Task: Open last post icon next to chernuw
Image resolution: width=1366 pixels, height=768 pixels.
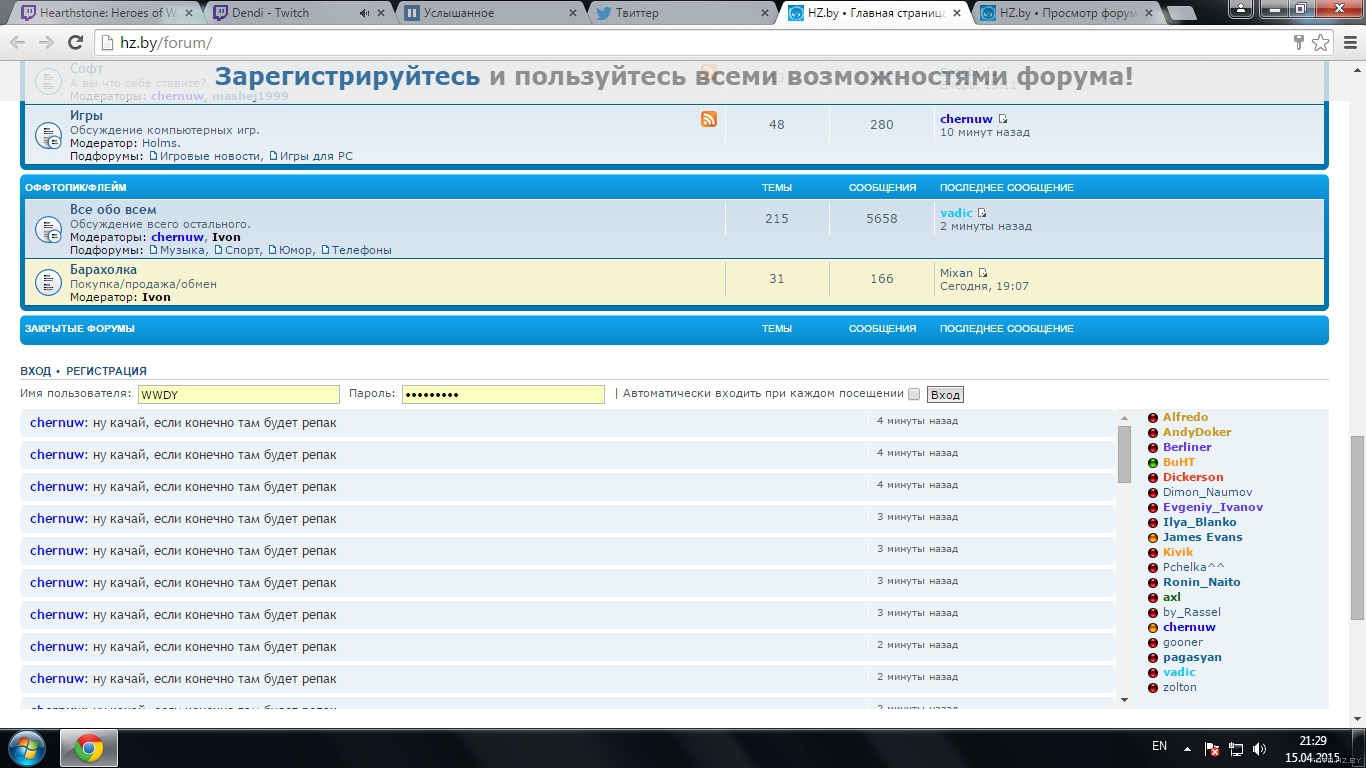Action: tap(1003, 119)
